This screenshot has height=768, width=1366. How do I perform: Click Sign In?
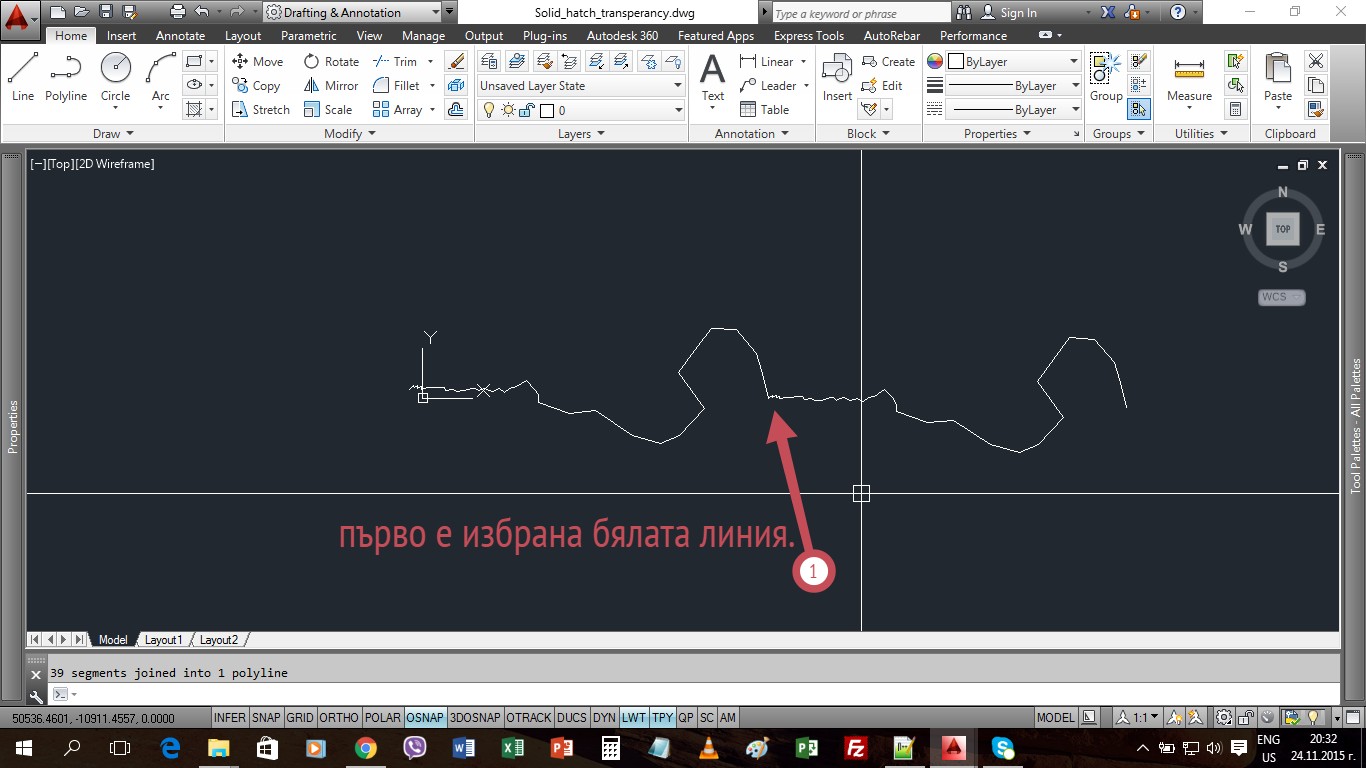(1009, 13)
